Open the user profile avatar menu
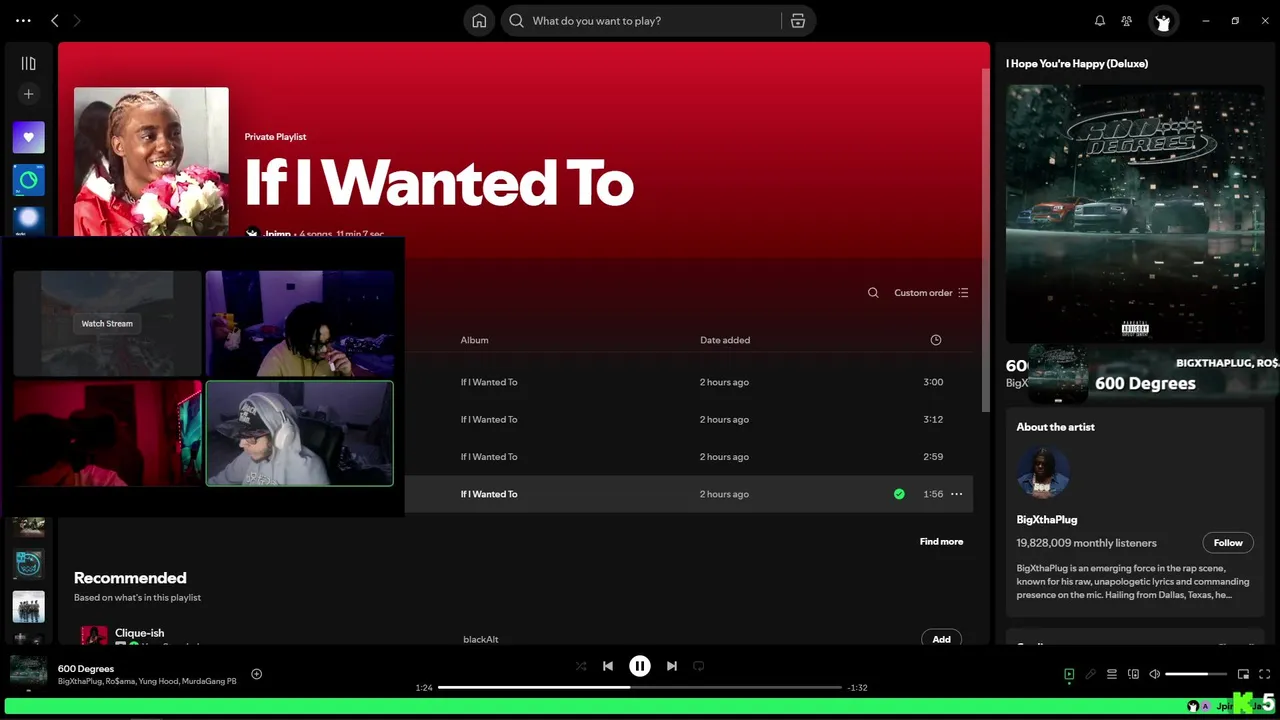The height and width of the screenshot is (720, 1280). point(1162,21)
